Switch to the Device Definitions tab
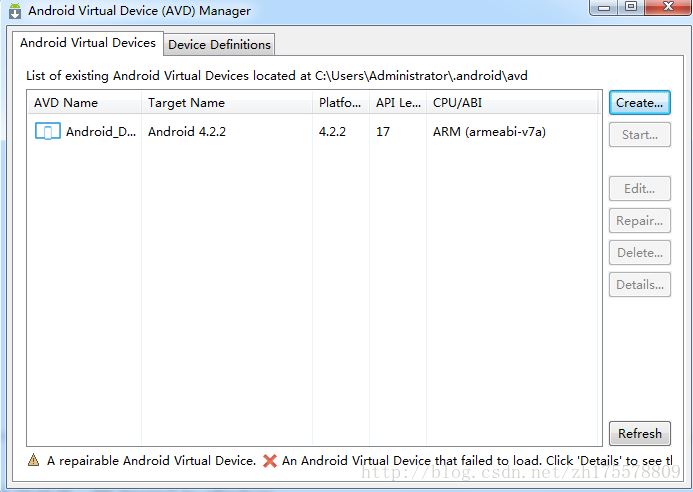This screenshot has width=693, height=492. (x=219, y=45)
